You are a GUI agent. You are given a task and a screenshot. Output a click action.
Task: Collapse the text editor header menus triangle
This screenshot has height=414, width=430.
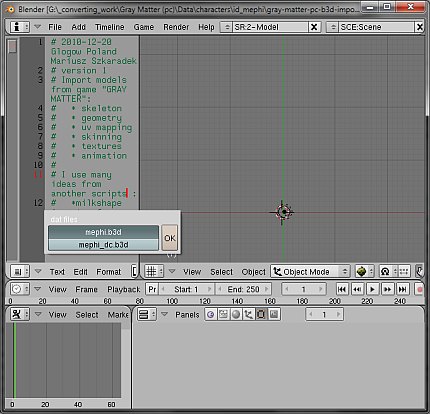click(38, 271)
